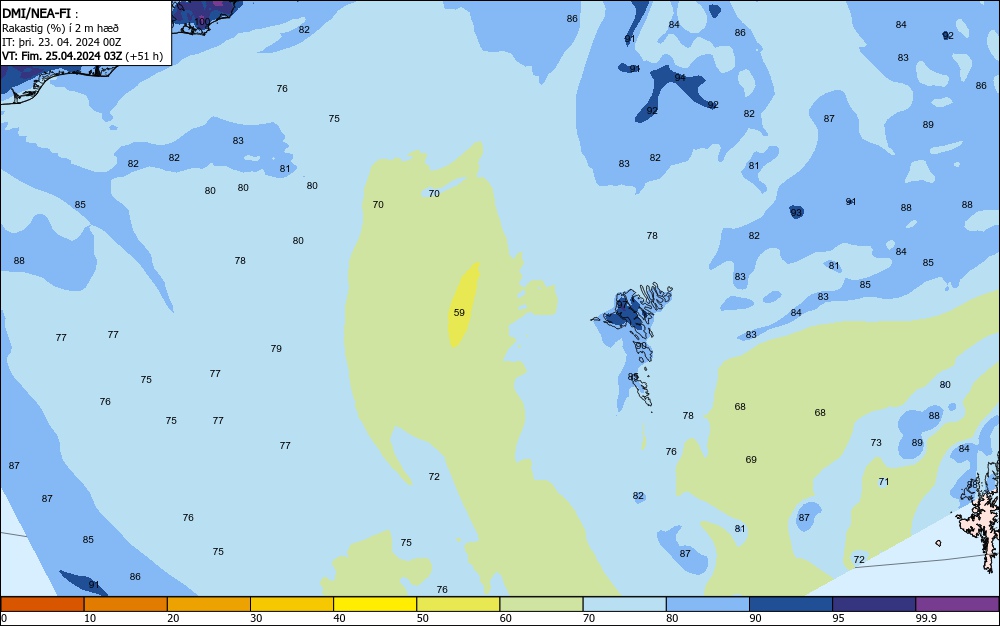Click the 69 humidity value in green area
The height and width of the screenshot is (626, 1000).
pyautogui.click(x=751, y=460)
